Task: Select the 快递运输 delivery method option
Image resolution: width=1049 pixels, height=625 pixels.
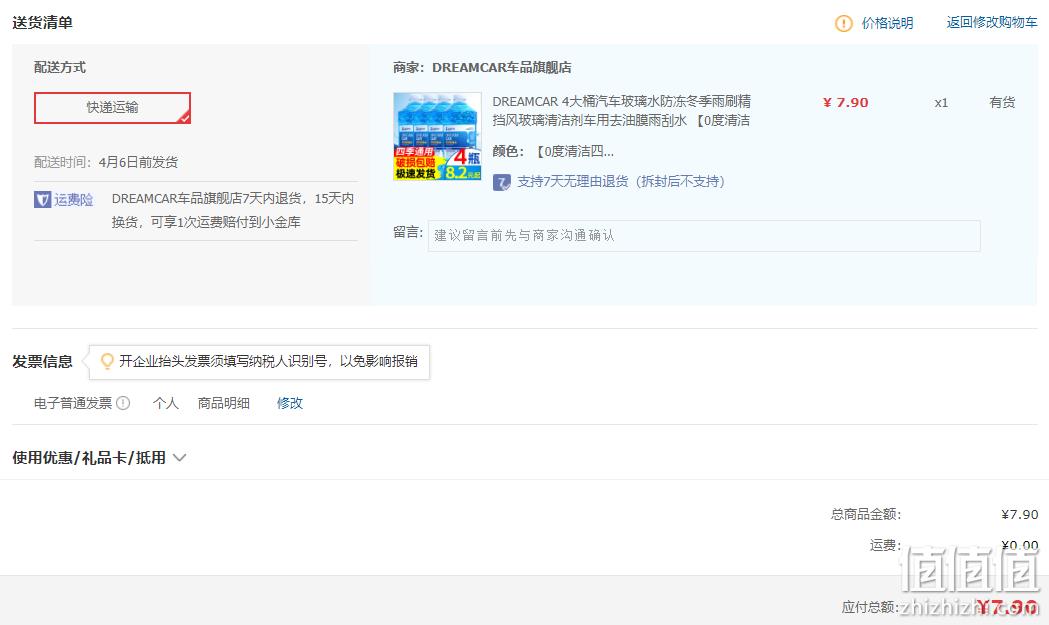Action: coord(112,108)
